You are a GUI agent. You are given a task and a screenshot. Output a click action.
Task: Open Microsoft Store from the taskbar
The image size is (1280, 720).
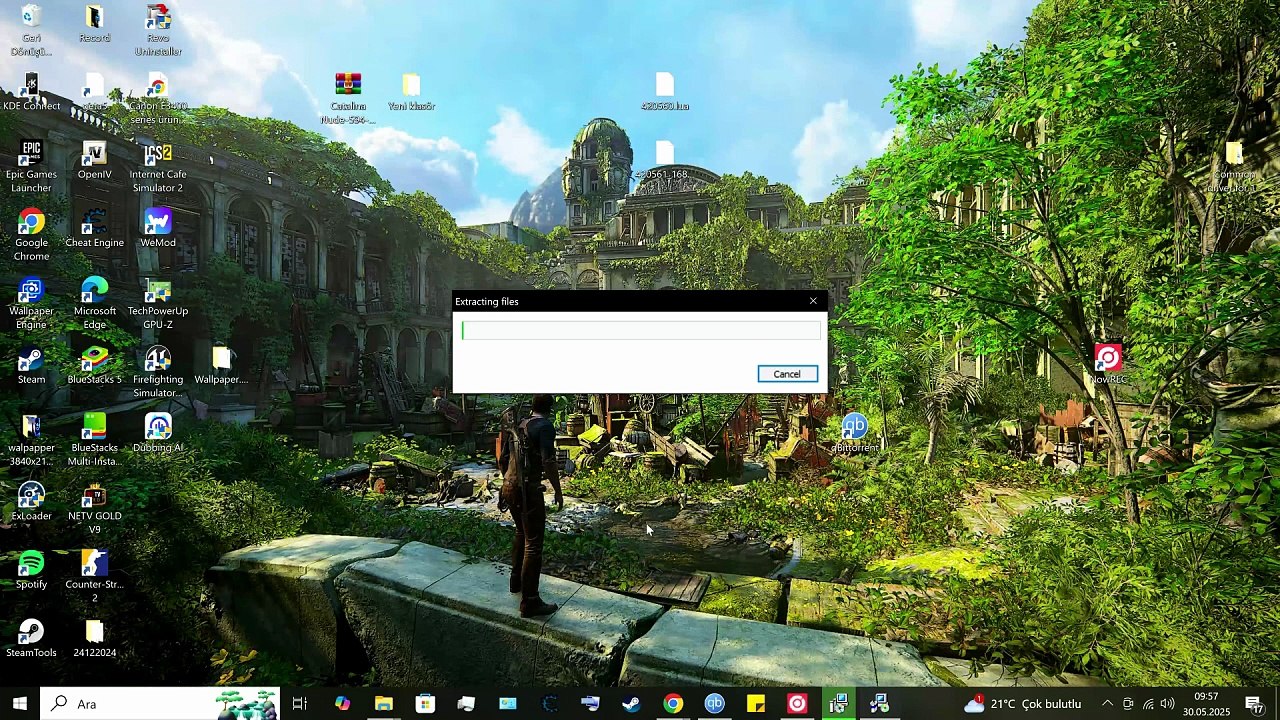point(425,704)
